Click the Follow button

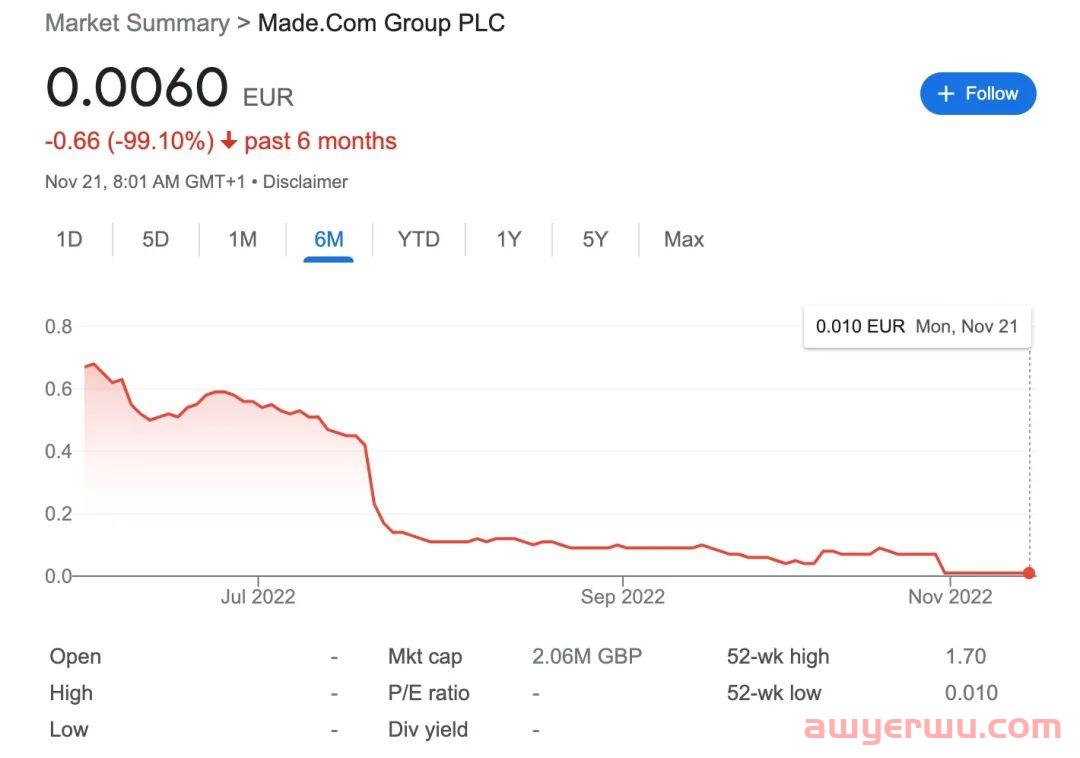[x=977, y=94]
